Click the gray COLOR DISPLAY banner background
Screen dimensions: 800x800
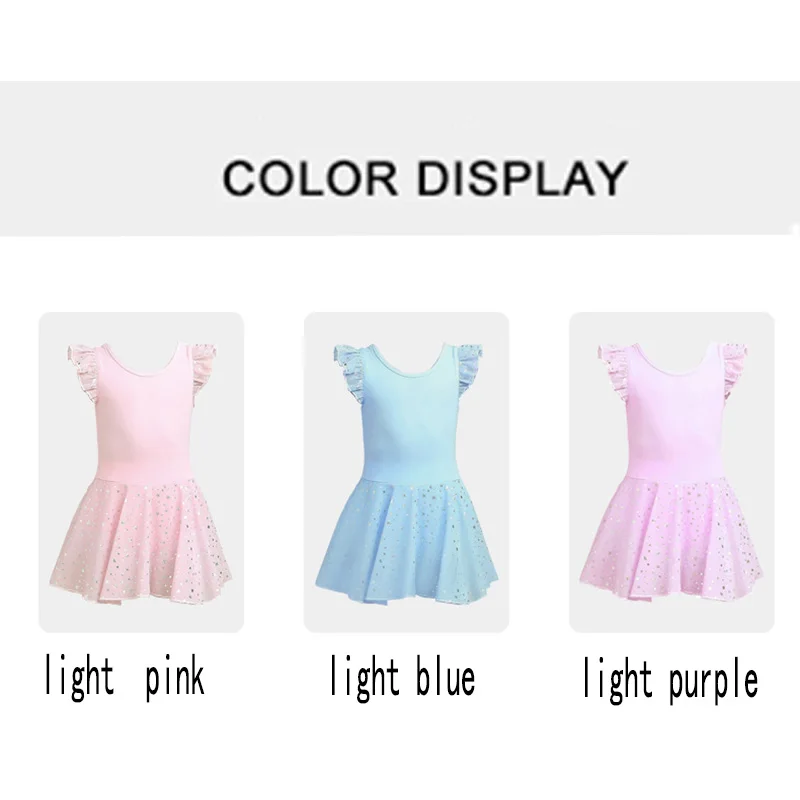400,158
